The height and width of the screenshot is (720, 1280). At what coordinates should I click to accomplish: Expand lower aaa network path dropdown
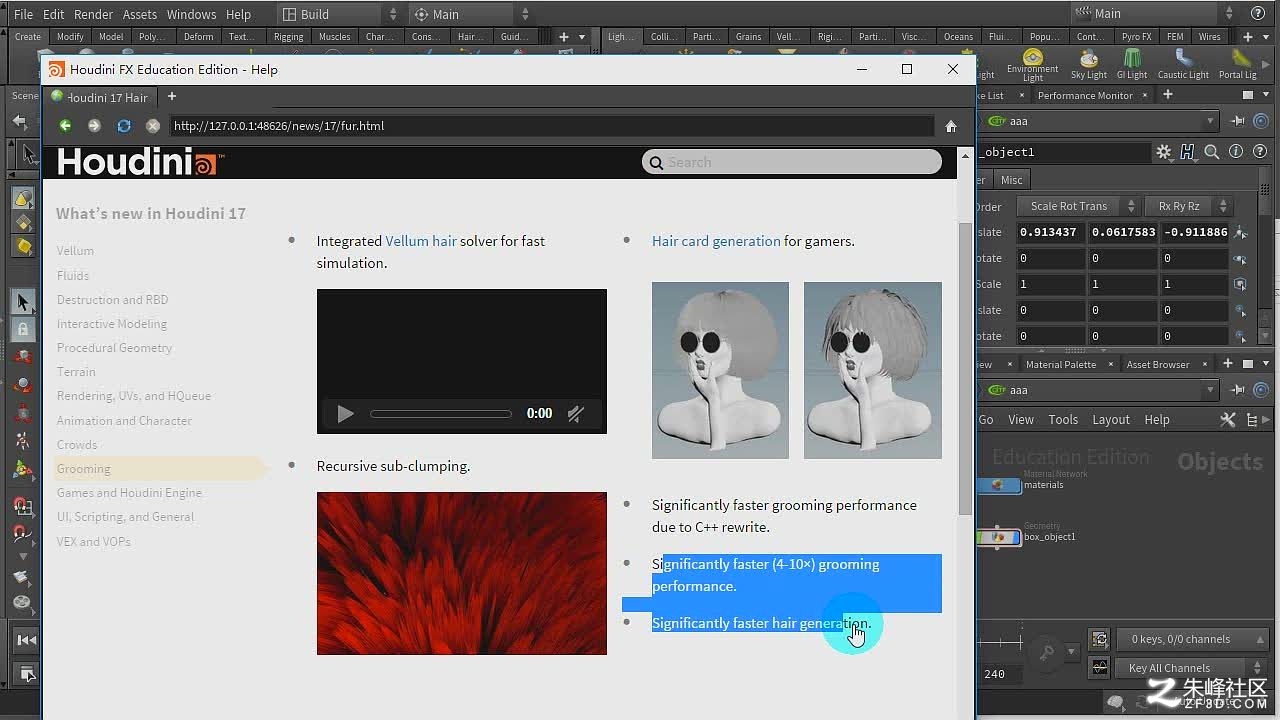[x=1210, y=390]
